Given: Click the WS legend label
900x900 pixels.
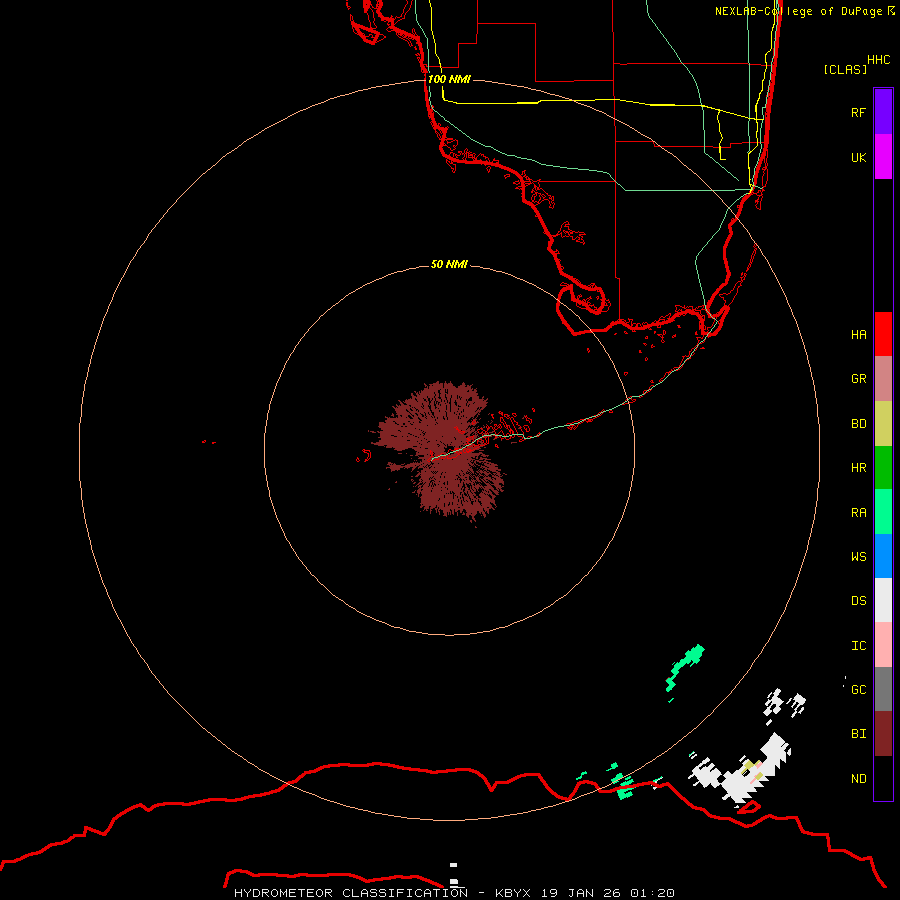Looking at the screenshot, I should click(x=858, y=556).
